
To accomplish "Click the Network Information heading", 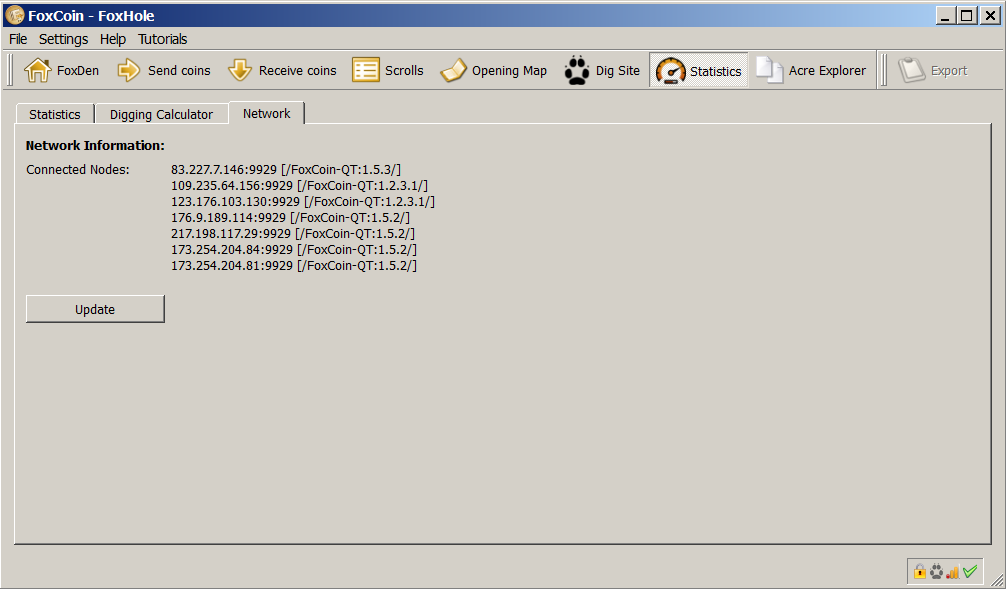I will (x=95, y=146).
